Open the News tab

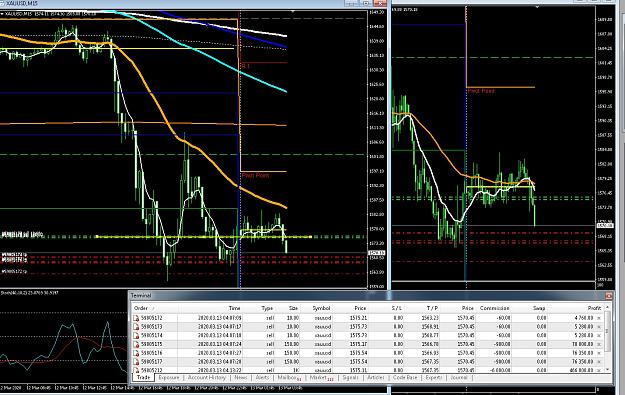click(x=240, y=377)
